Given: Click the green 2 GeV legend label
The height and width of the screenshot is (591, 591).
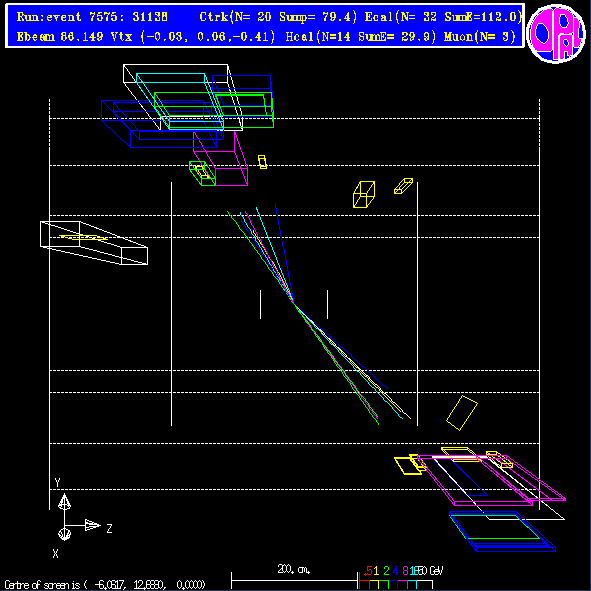Looking at the screenshot, I should click(x=386, y=571).
